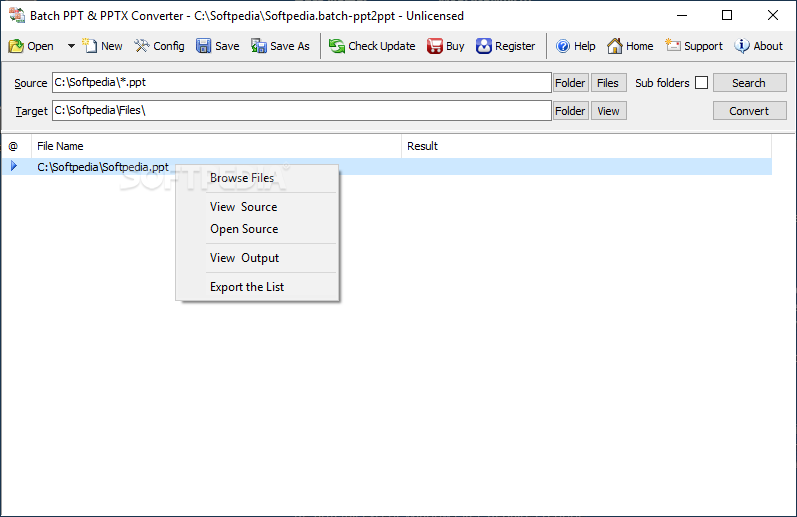Maximize the converter window
797x517 pixels.
(x=727, y=15)
